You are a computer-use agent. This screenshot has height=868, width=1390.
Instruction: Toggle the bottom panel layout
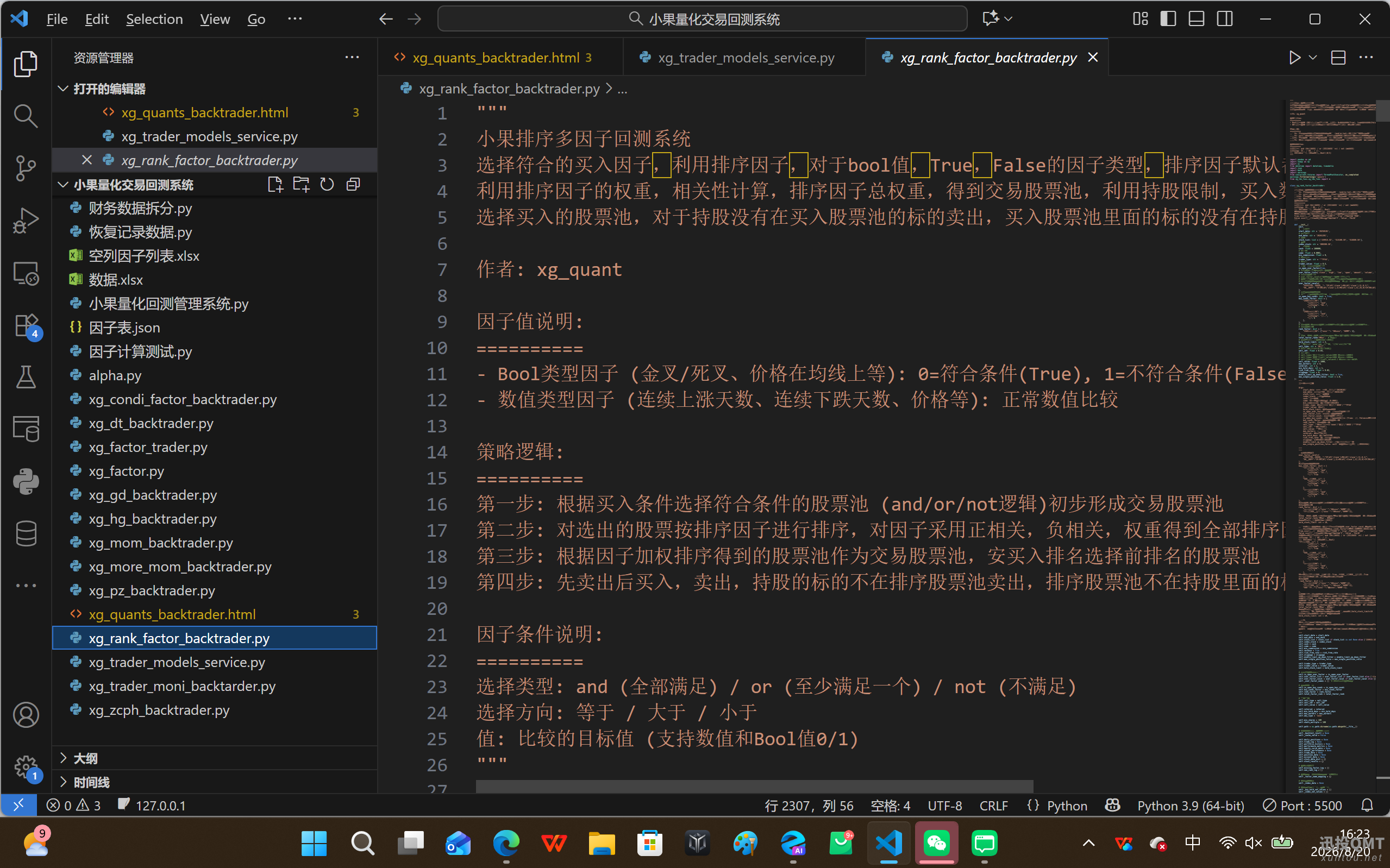[1197, 19]
